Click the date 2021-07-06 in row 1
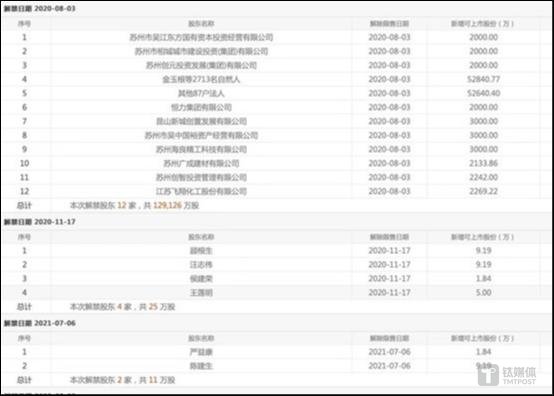 pyautogui.click(x=389, y=352)
